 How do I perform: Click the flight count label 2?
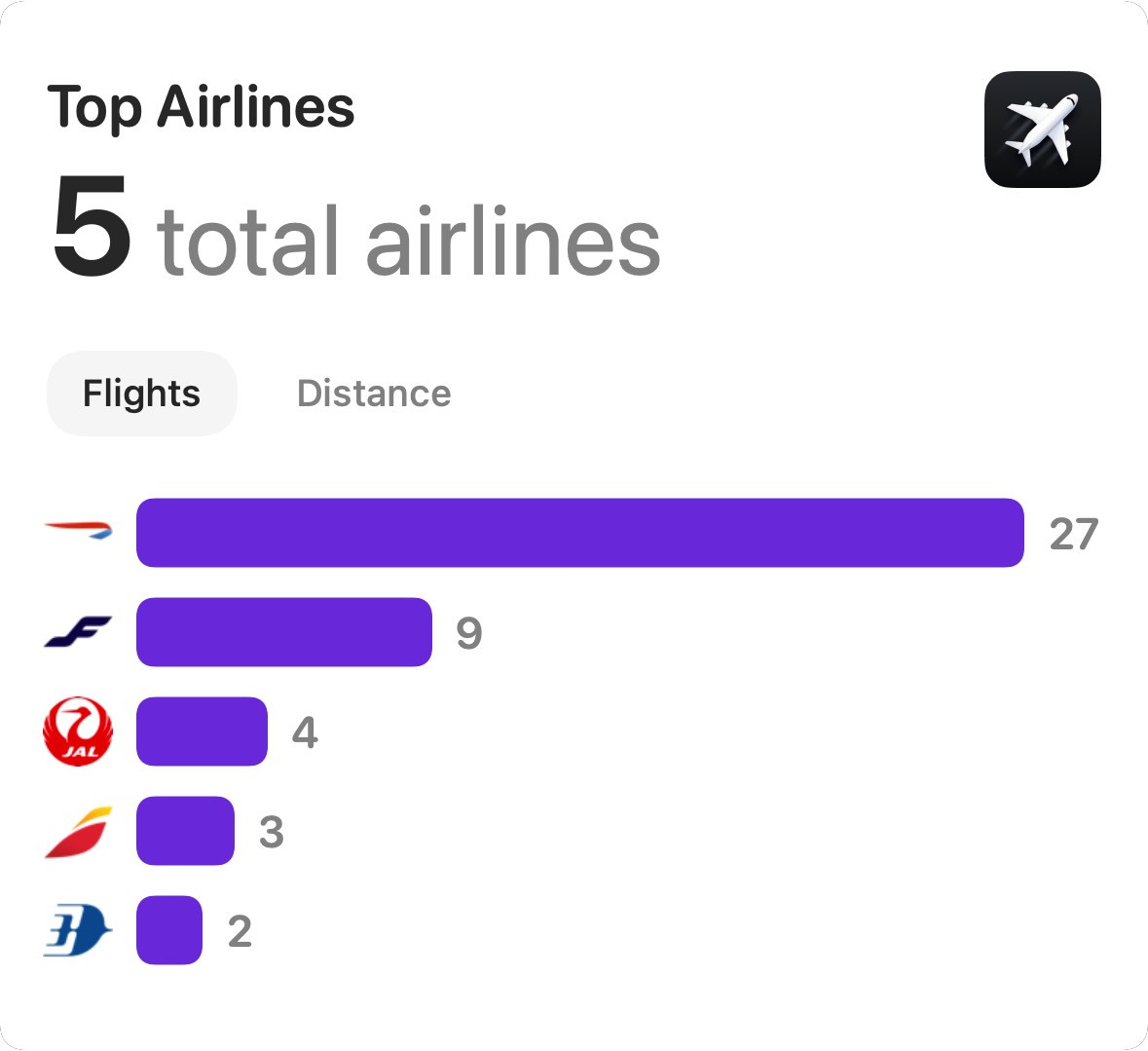pos(240,931)
